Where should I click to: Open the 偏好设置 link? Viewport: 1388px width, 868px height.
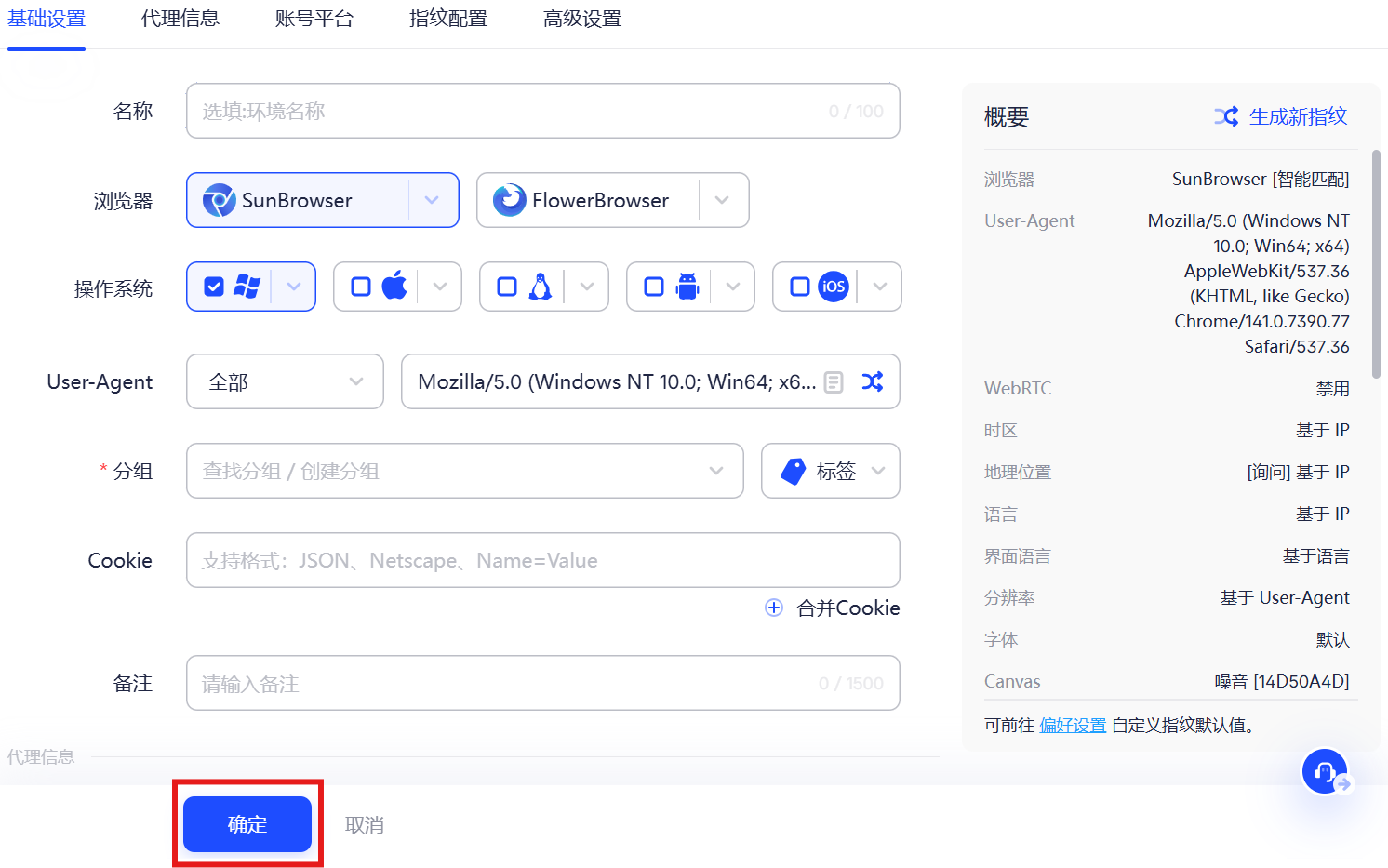(x=1072, y=724)
